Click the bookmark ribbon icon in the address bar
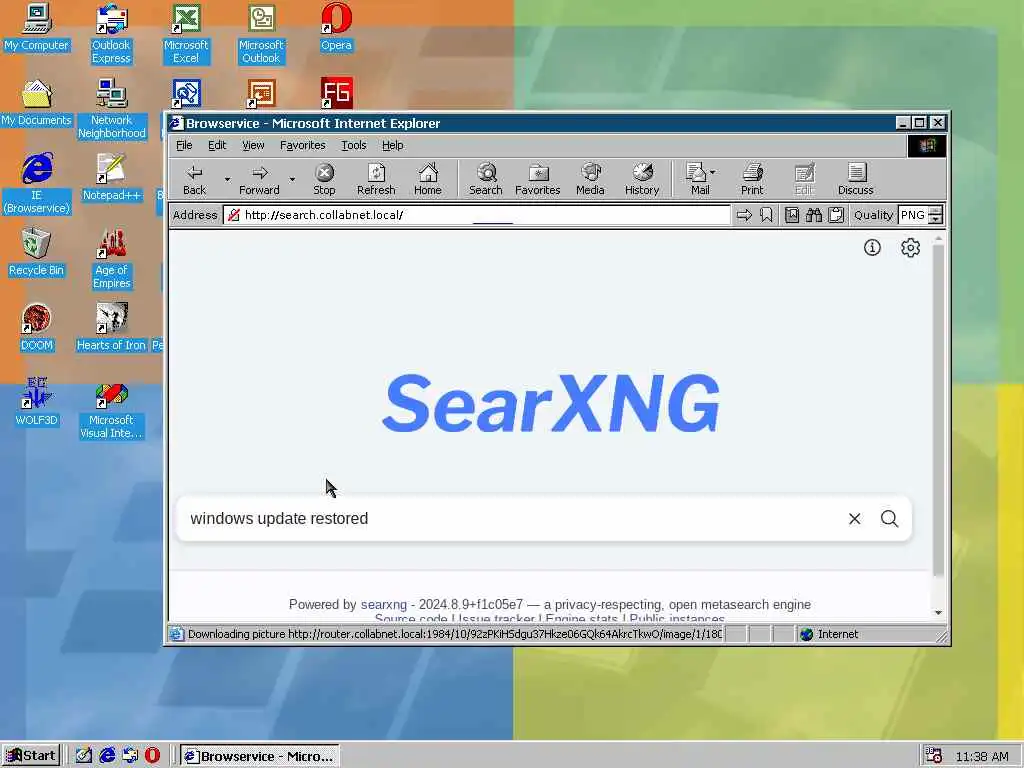Image resolution: width=1024 pixels, height=768 pixels. pyautogui.click(x=766, y=215)
